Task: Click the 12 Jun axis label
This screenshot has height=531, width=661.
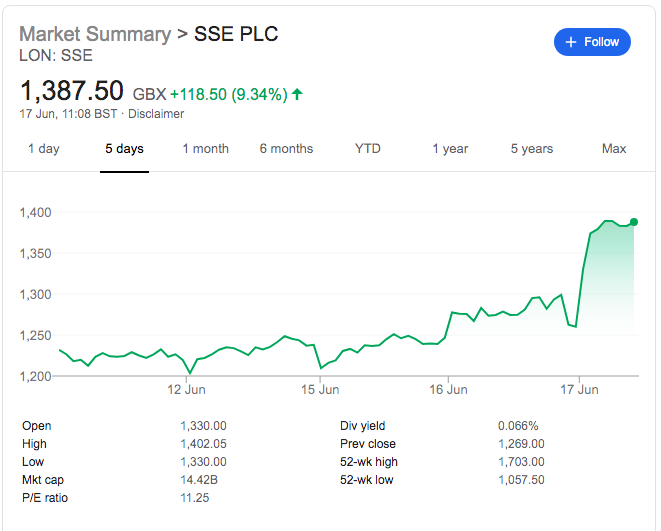Action: pos(186,389)
